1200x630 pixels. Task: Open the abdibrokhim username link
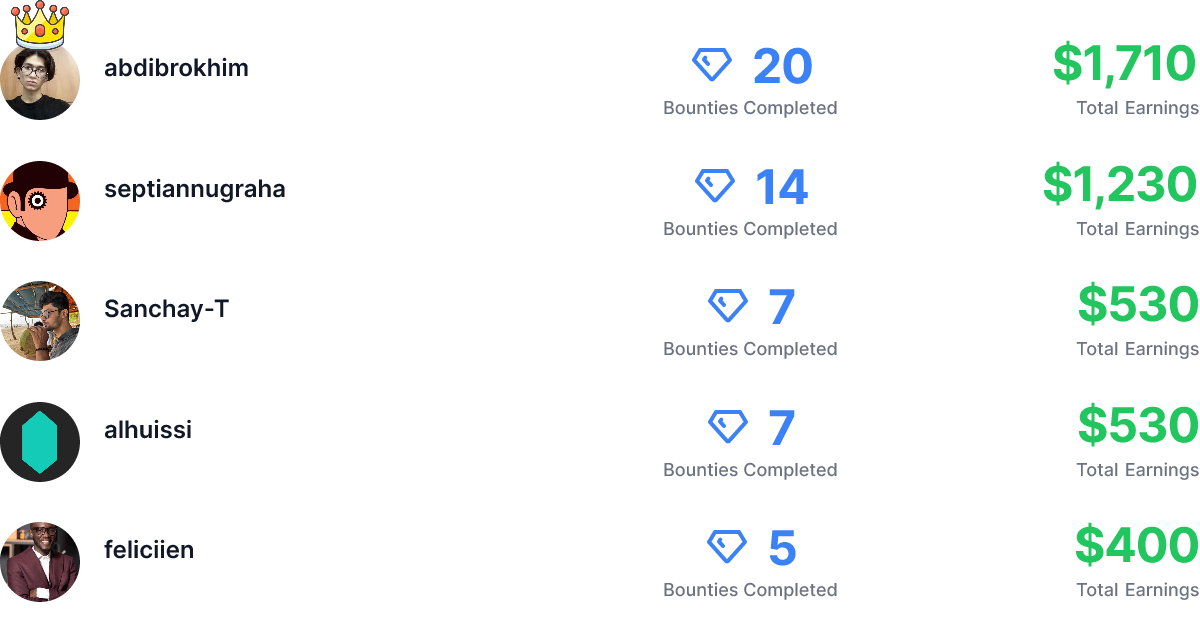click(176, 68)
